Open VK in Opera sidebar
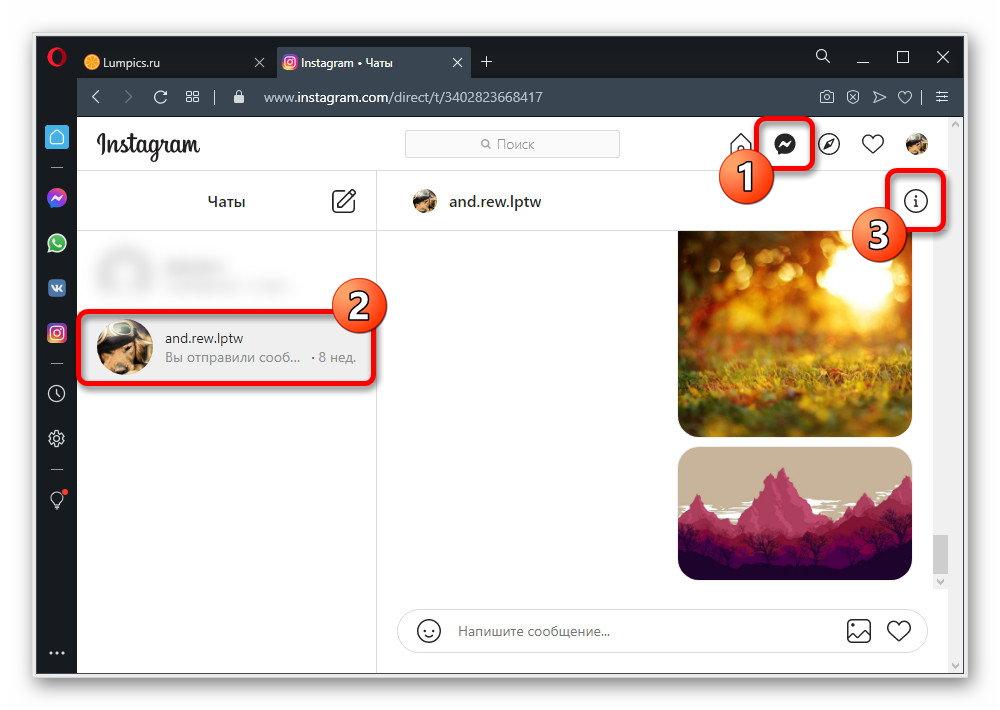Viewport: 1000px width, 710px height. tap(57, 288)
